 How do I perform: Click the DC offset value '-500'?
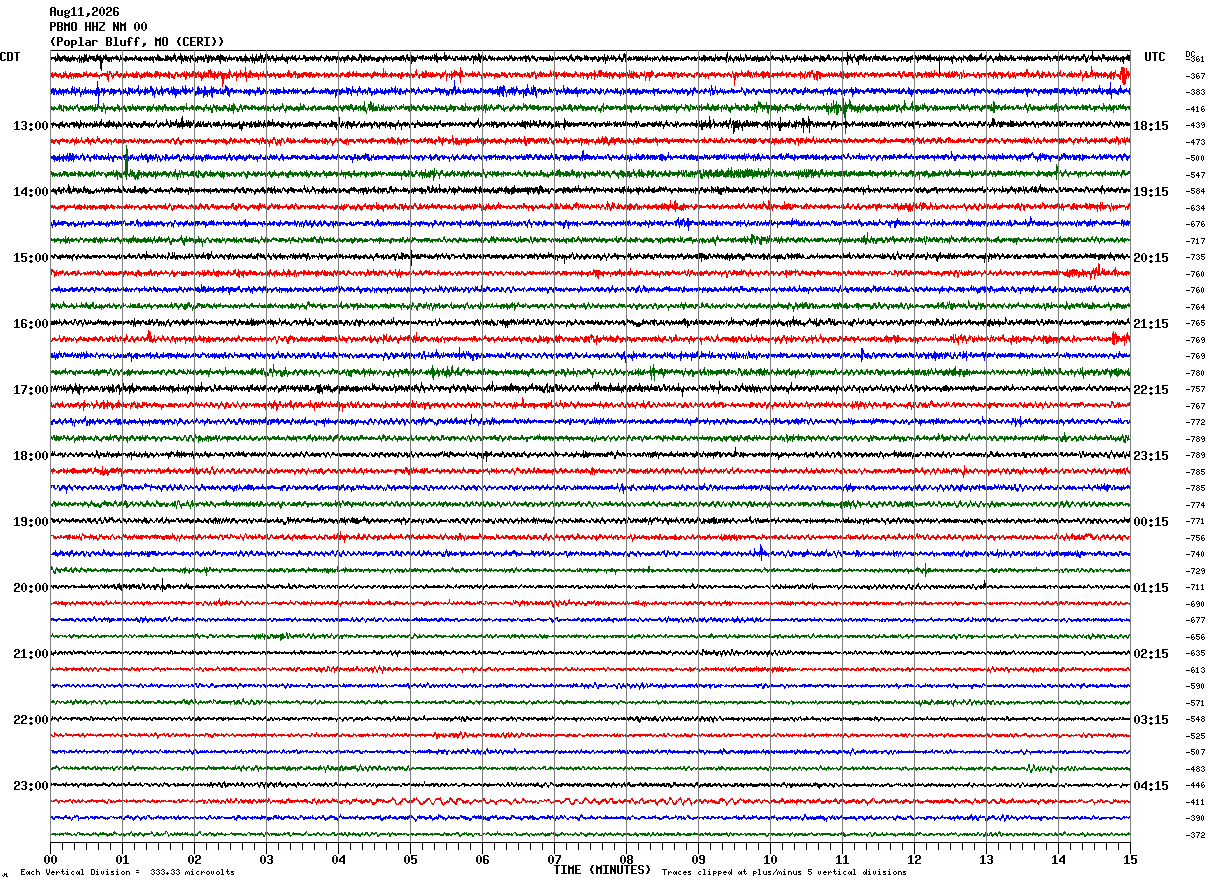[x=1195, y=158]
